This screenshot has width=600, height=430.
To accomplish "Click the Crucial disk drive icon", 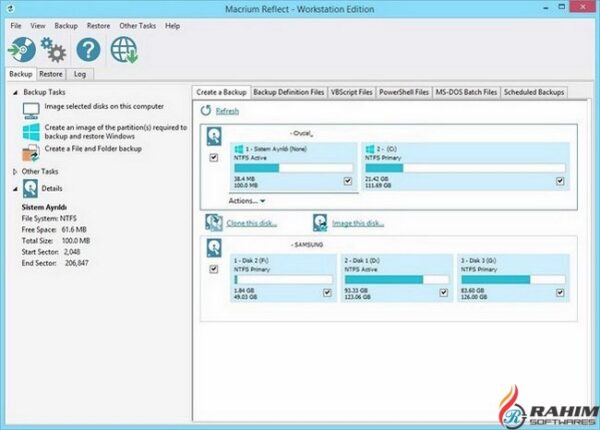I will pos(214,137).
